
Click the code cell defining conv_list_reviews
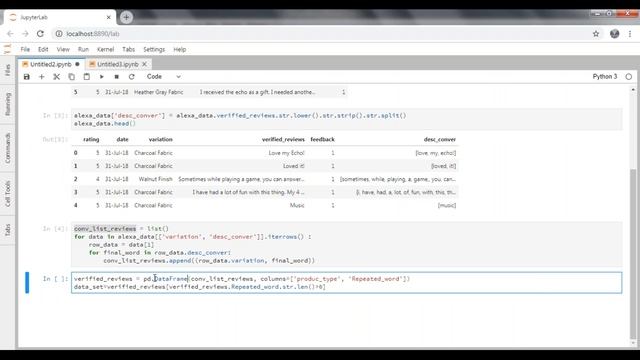[x=347, y=244]
